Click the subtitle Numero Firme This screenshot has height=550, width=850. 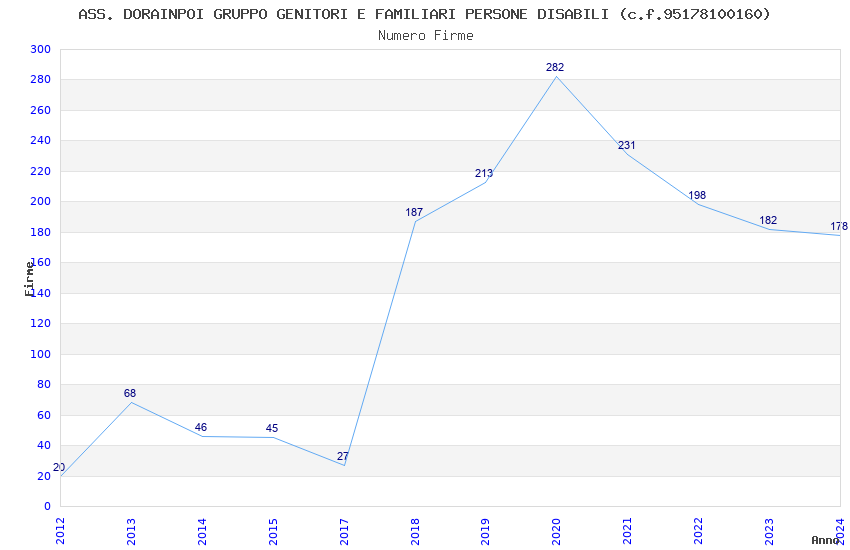click(426, 36)
